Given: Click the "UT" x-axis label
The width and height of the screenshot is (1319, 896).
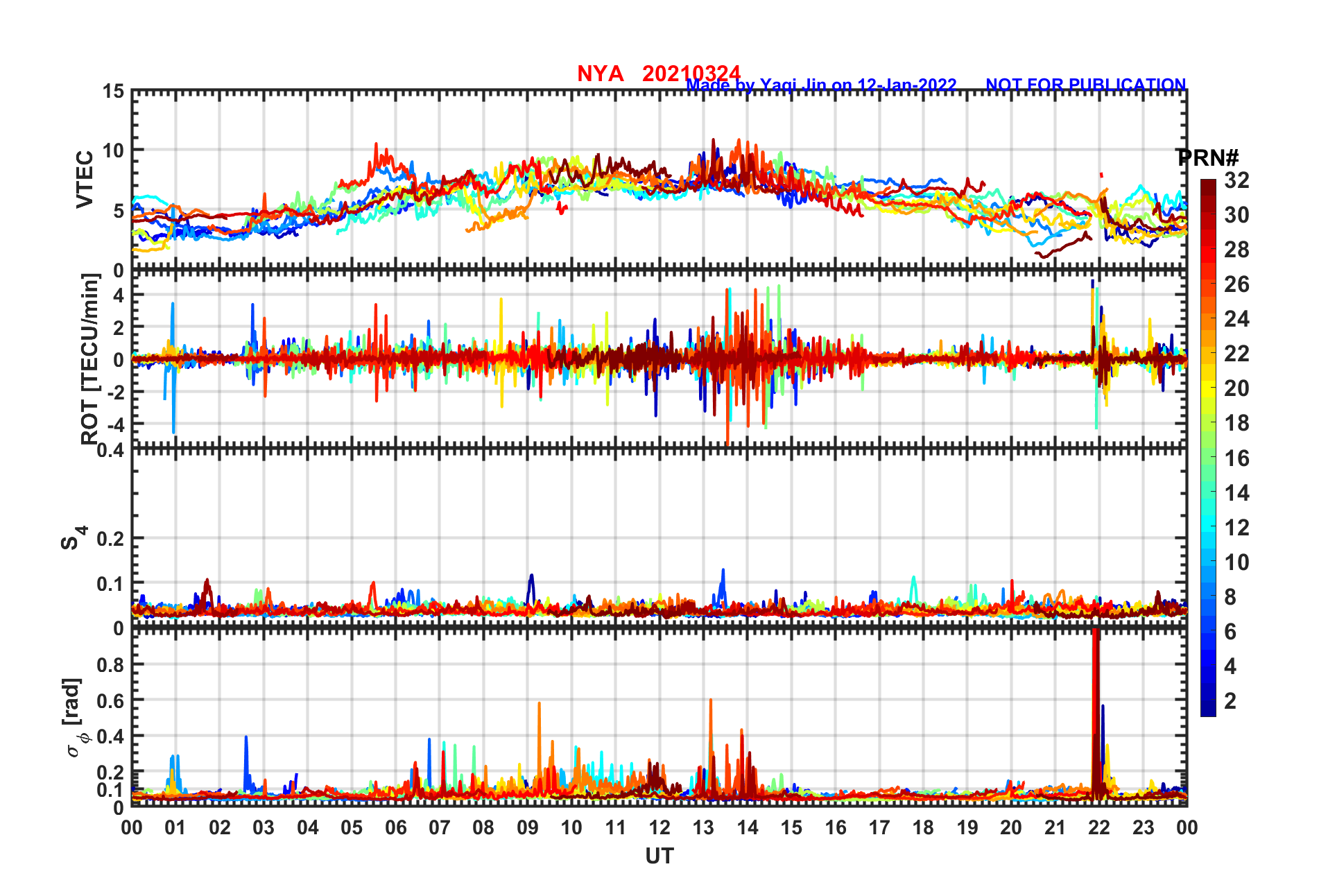Looking at the screenshot, I should tap(659, 856).
